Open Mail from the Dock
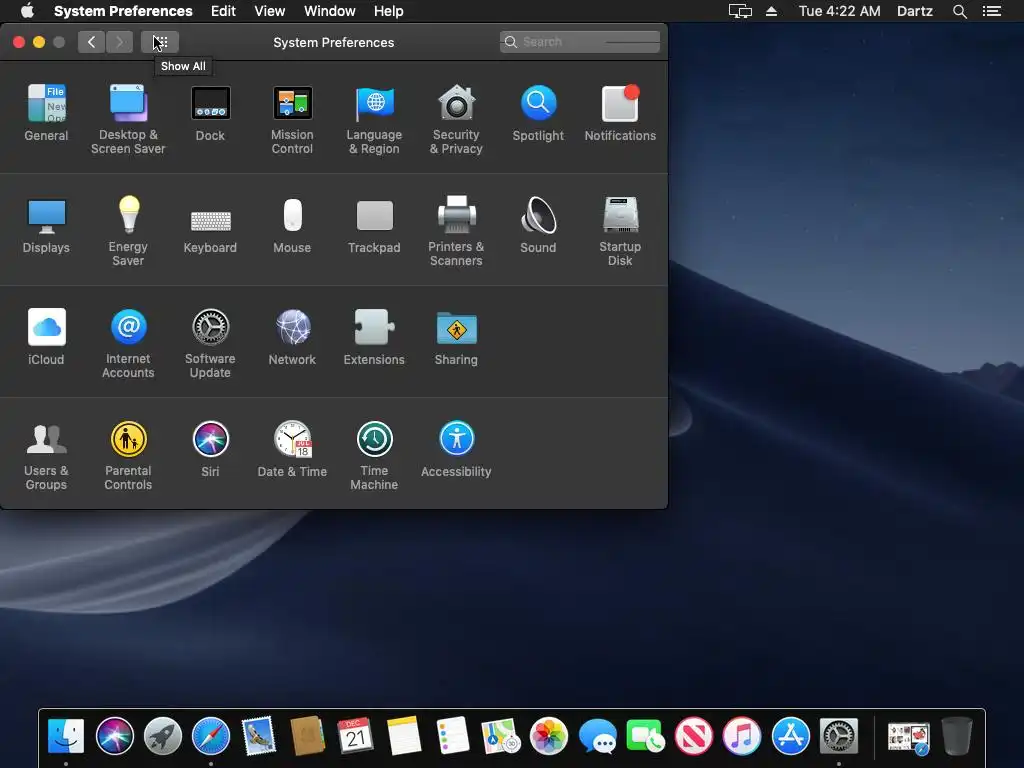 point(259,736)
